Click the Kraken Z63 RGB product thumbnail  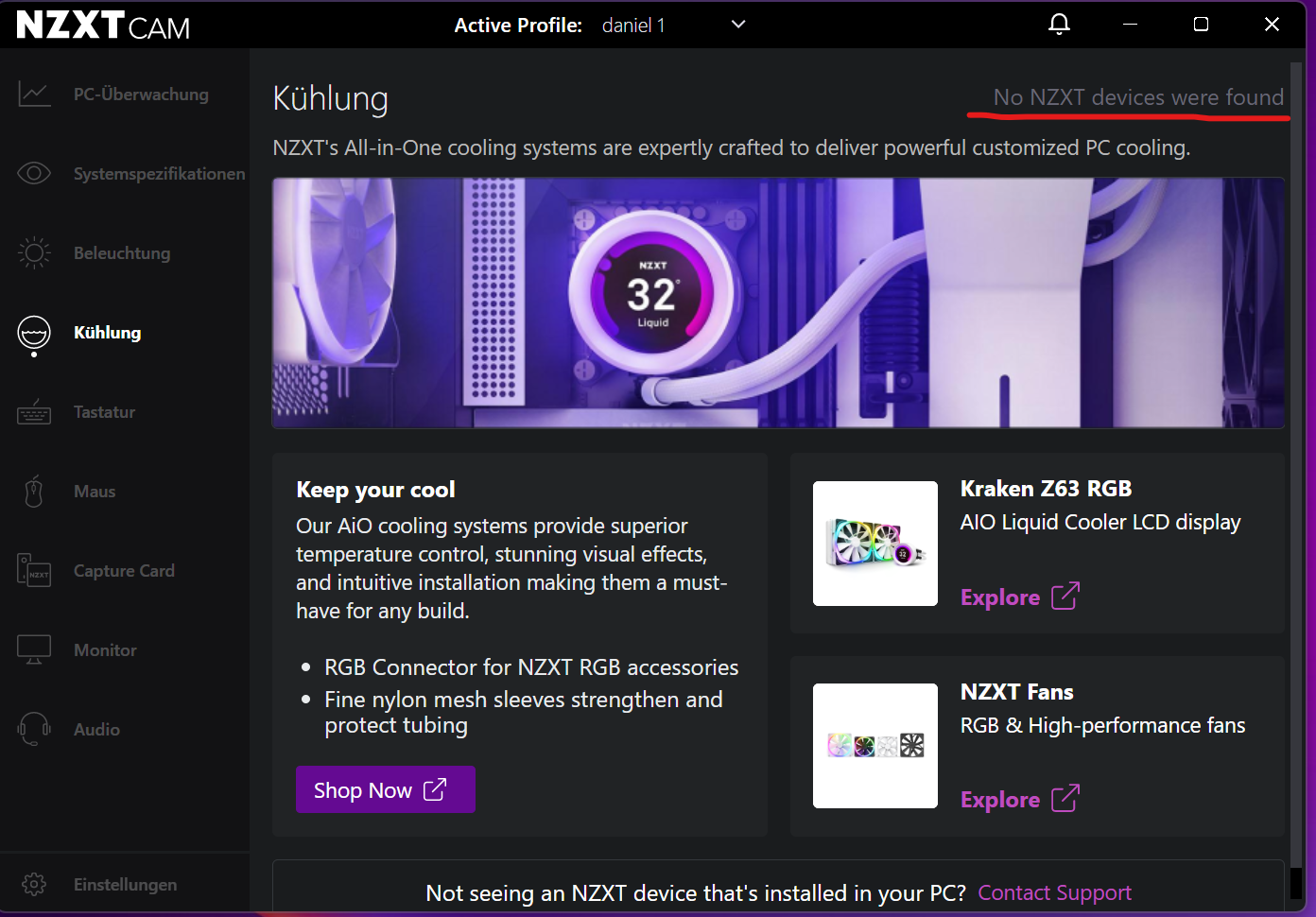(x=875, y=544)
